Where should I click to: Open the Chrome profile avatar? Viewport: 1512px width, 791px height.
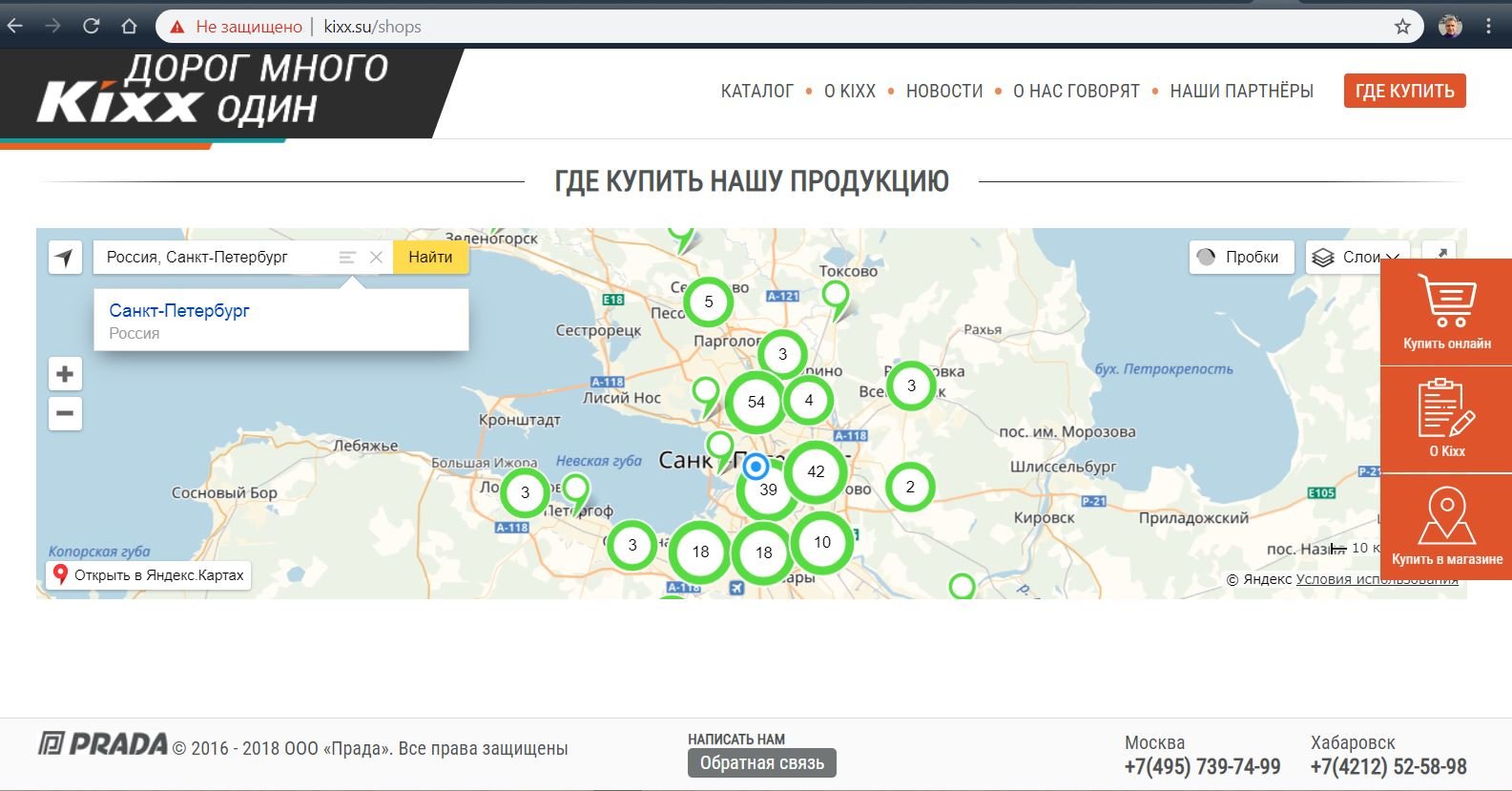pos(1450,27)
